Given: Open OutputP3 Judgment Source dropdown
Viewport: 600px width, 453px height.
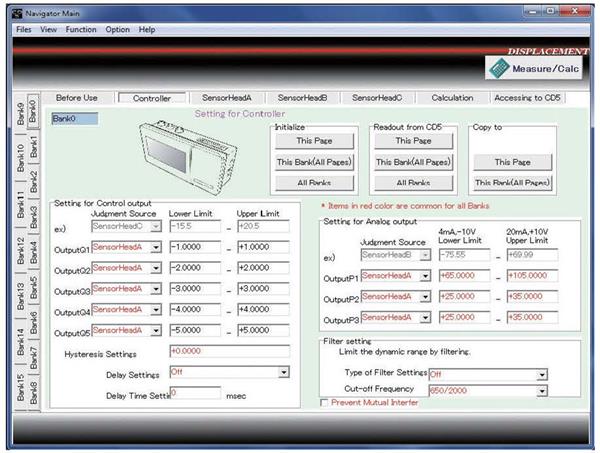Looking at the screenshot, I should pos(425,318).
